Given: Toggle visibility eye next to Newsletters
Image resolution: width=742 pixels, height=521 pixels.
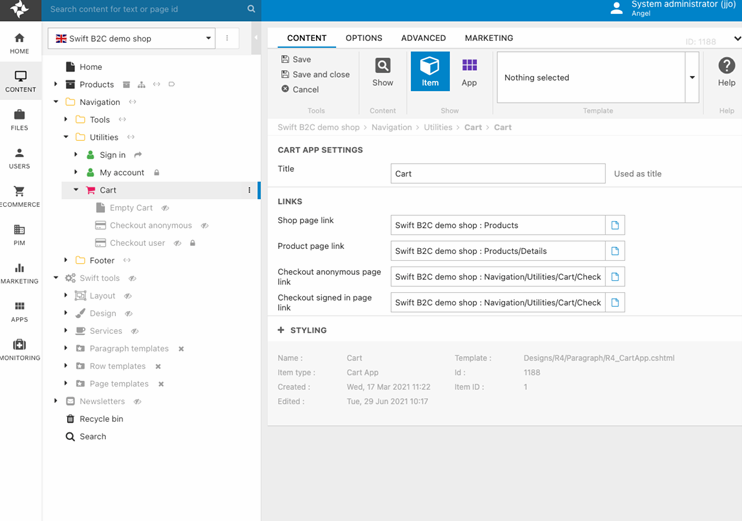Looking at the screenshot, I should (137, 401).
